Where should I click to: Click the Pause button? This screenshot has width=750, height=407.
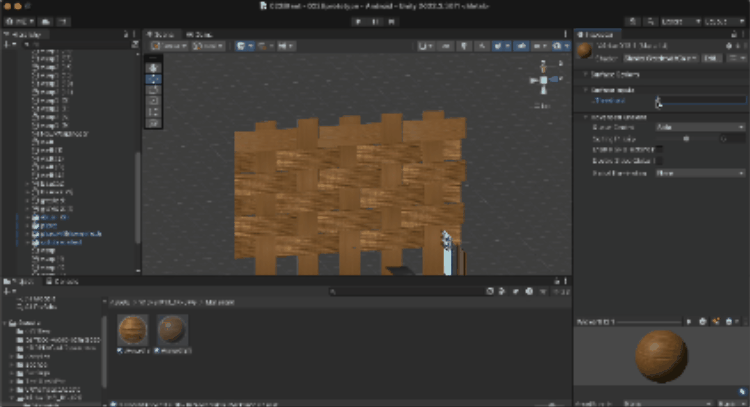pyautogui.click(x=375, y=22)
